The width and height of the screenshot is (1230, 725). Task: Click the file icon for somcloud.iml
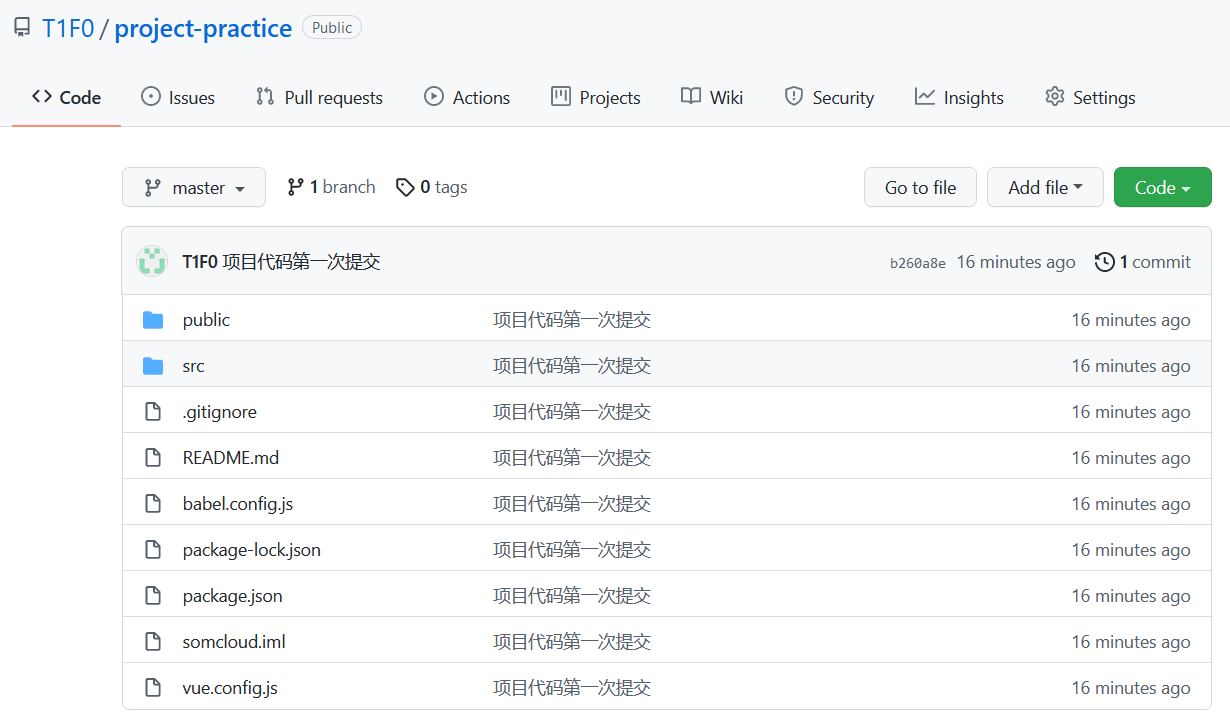coord(153,642)
